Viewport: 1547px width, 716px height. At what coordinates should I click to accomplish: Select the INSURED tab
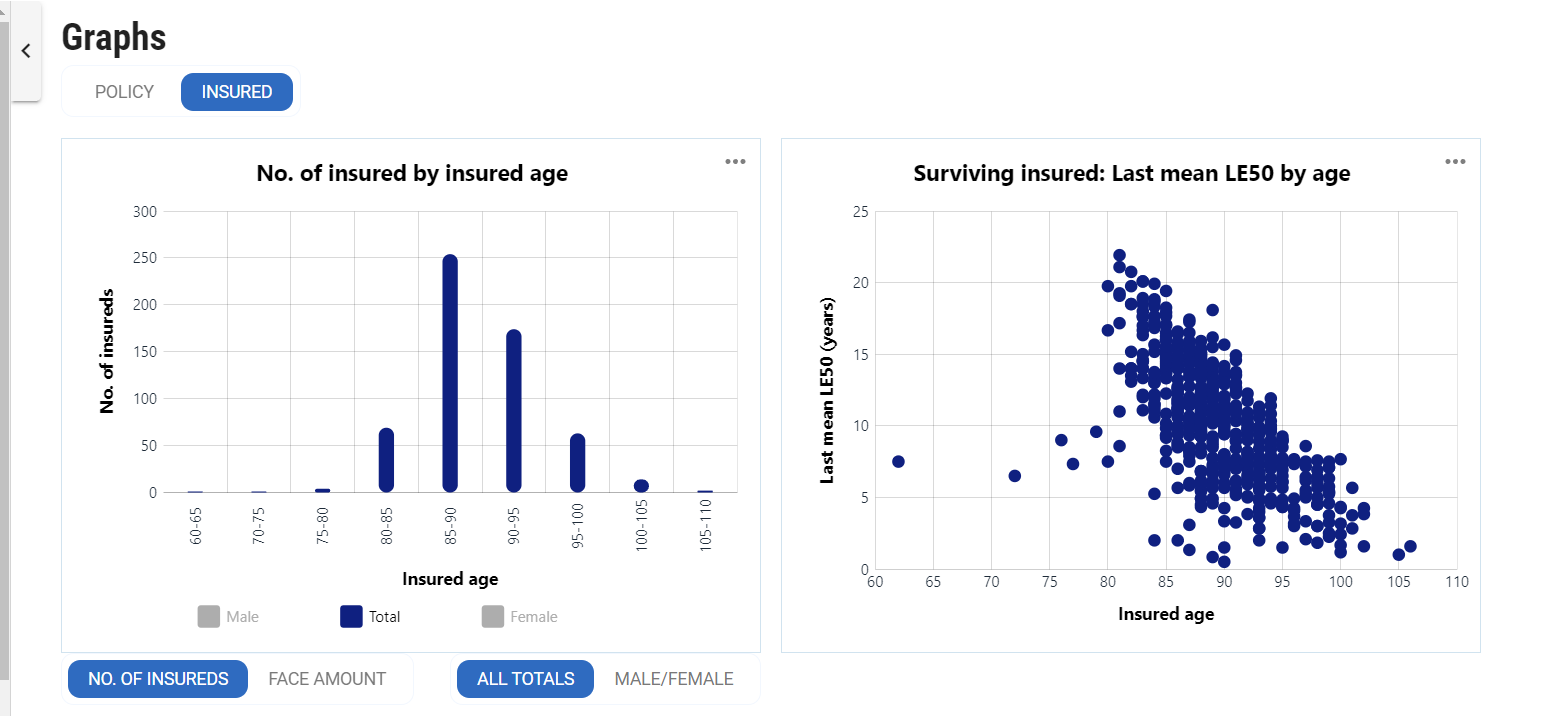point(237,92)
